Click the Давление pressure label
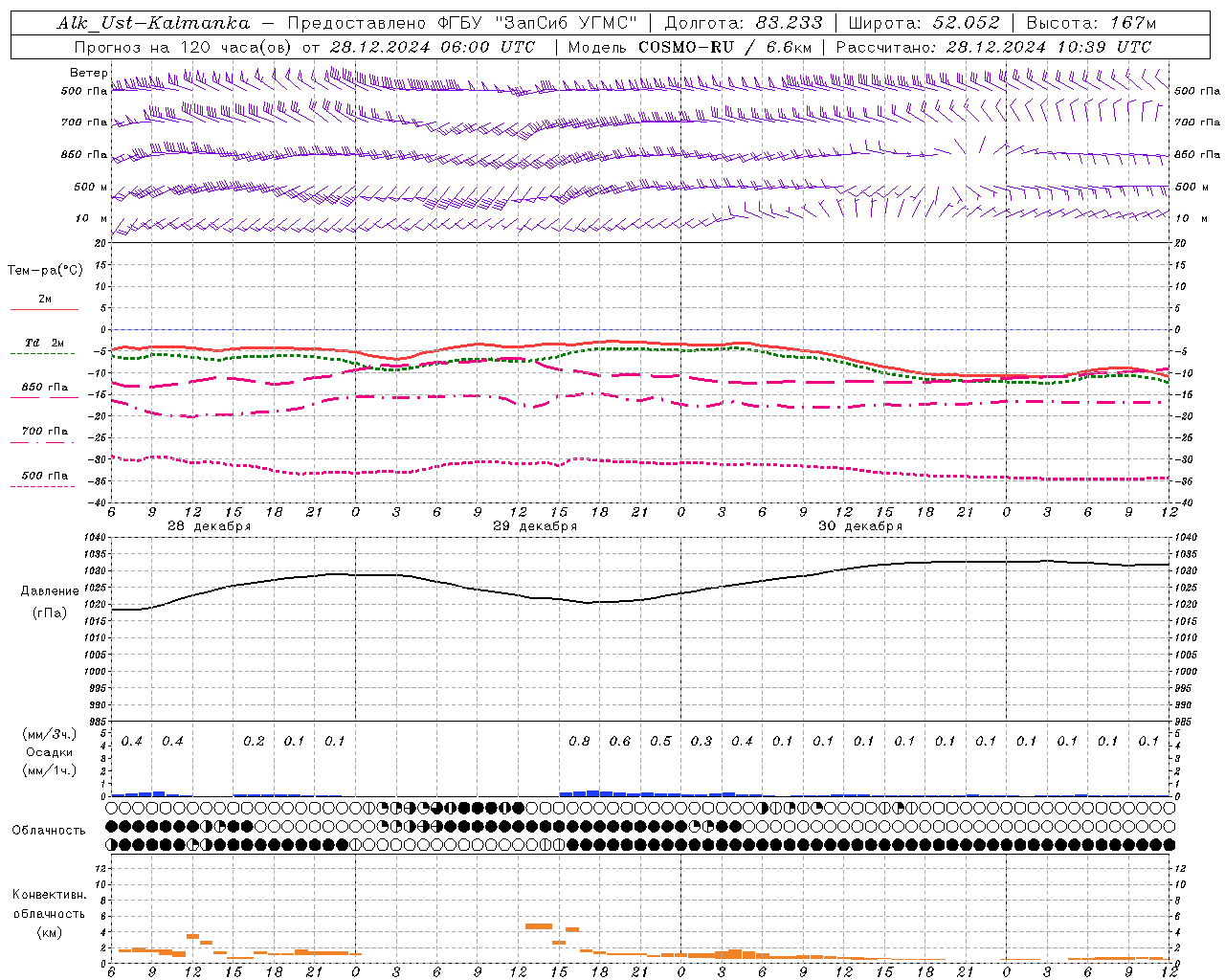This screenshot has height=980, width=1225. pos(50,591)
